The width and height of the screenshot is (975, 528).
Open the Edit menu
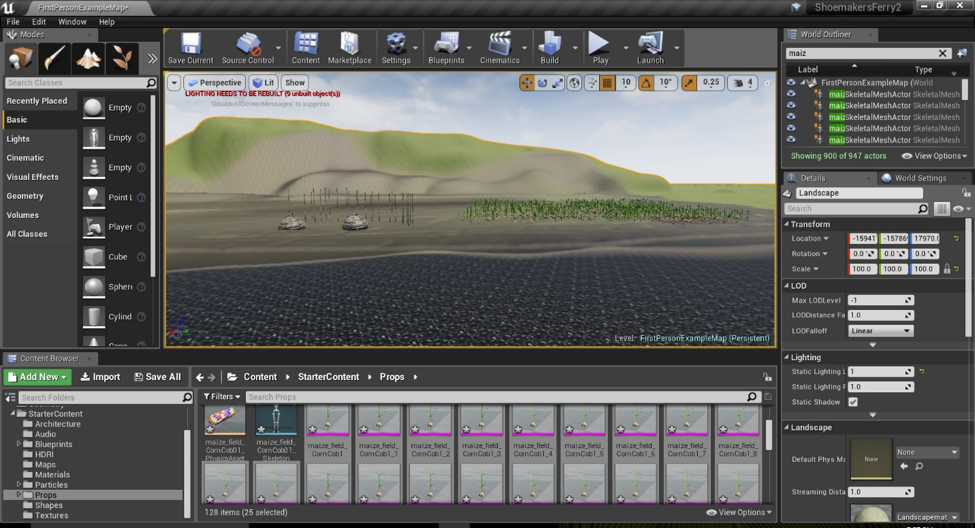coord(39,21)
